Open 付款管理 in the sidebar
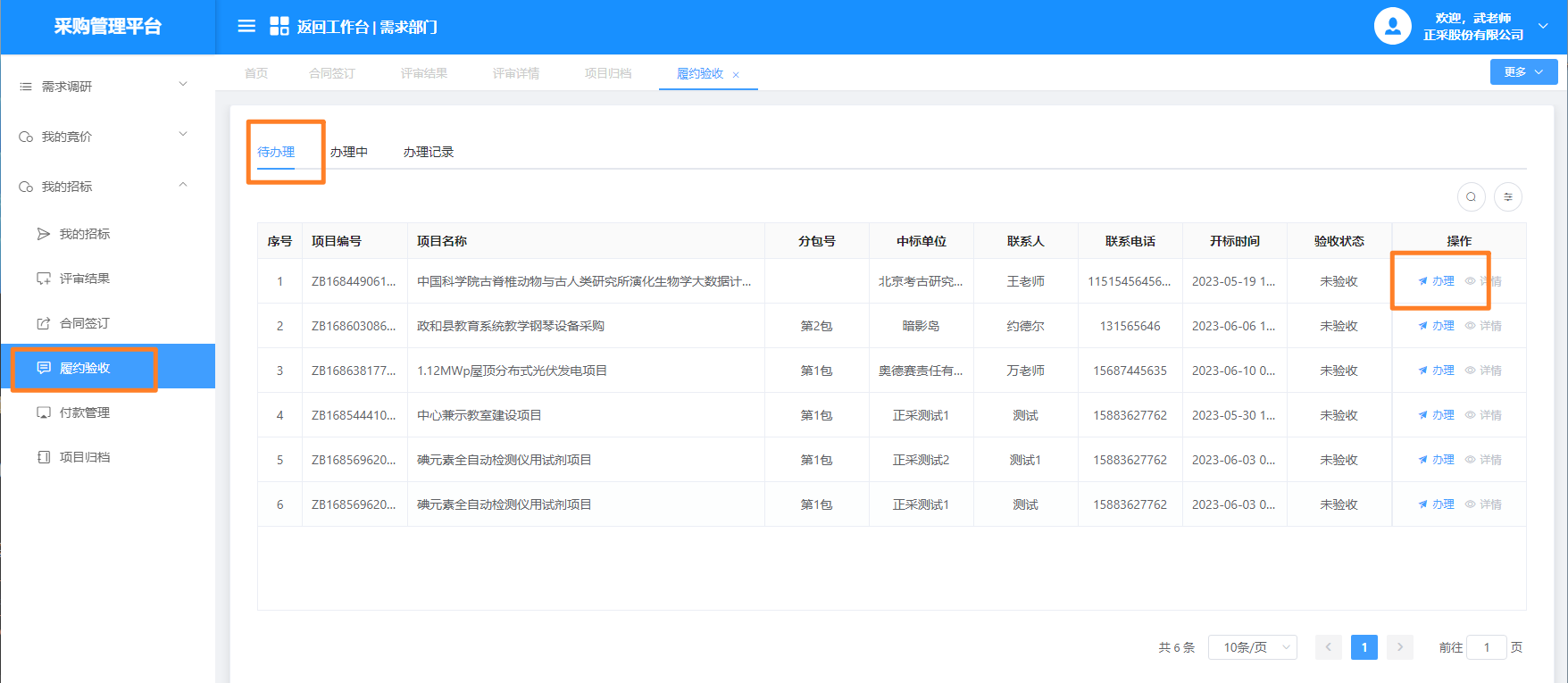Image resolution: width=1568 pixels, height=683 pixels. [84, 412]
